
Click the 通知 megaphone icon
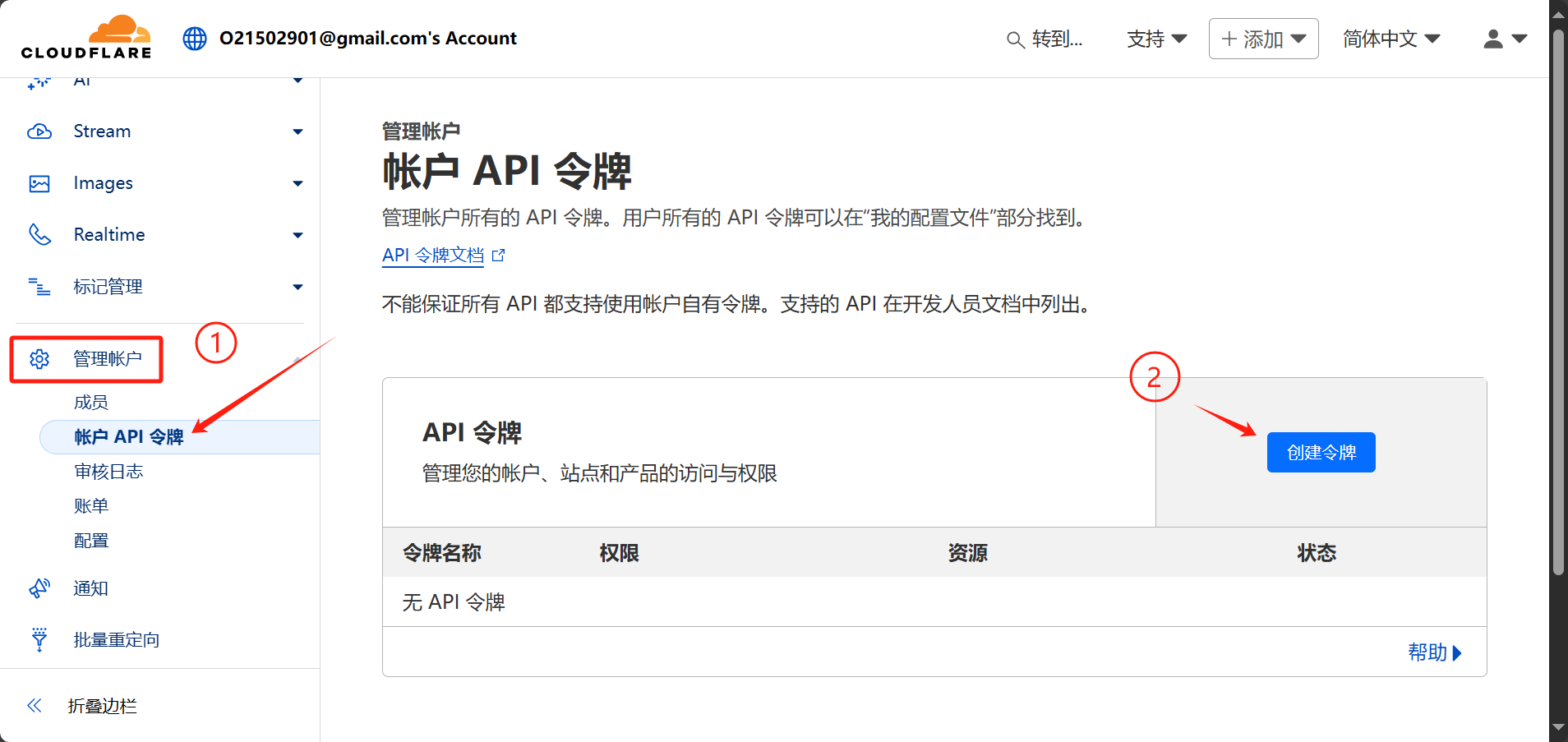coord(39,588)
